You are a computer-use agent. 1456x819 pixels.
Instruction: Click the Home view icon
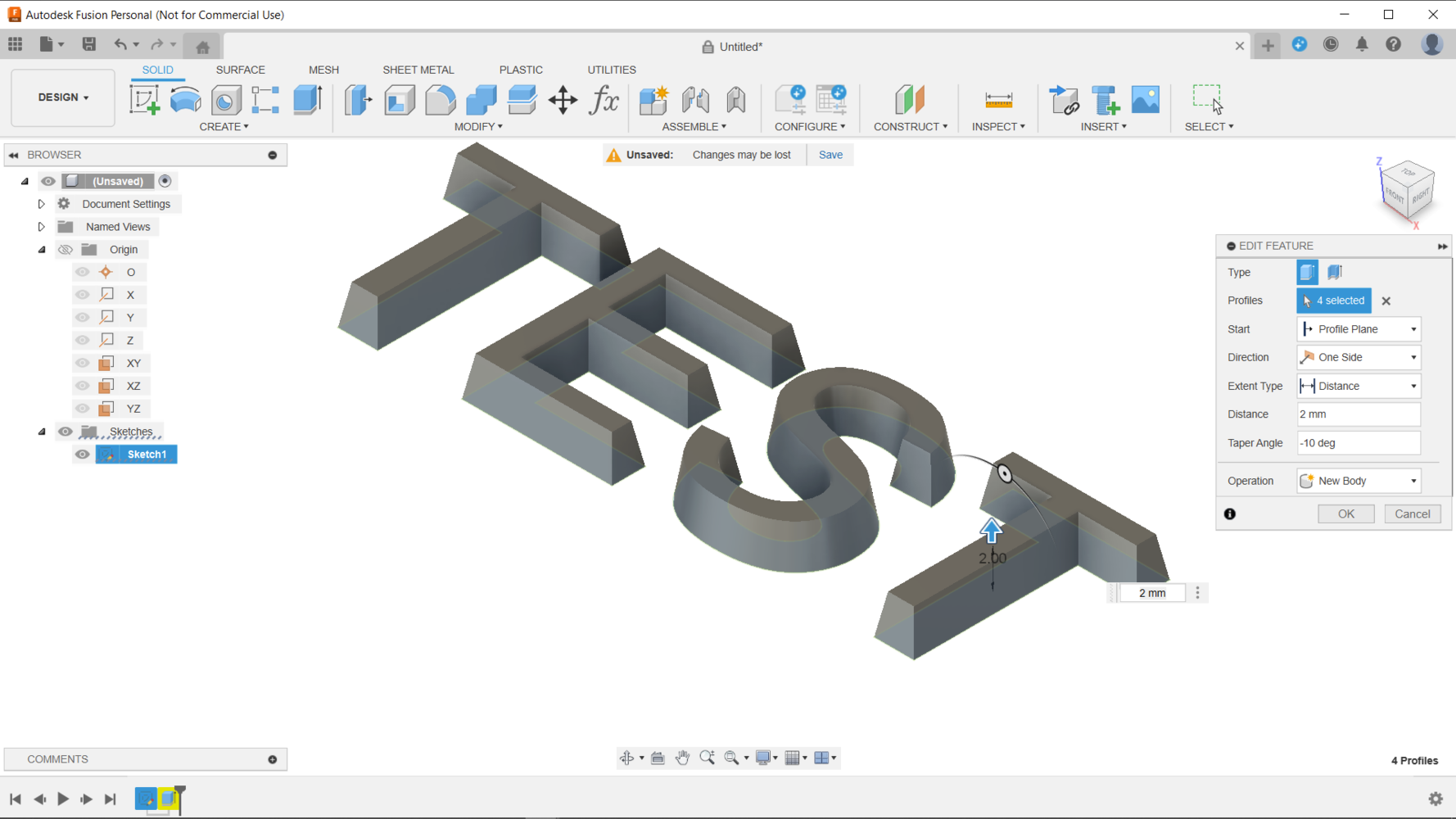point(203,46)
